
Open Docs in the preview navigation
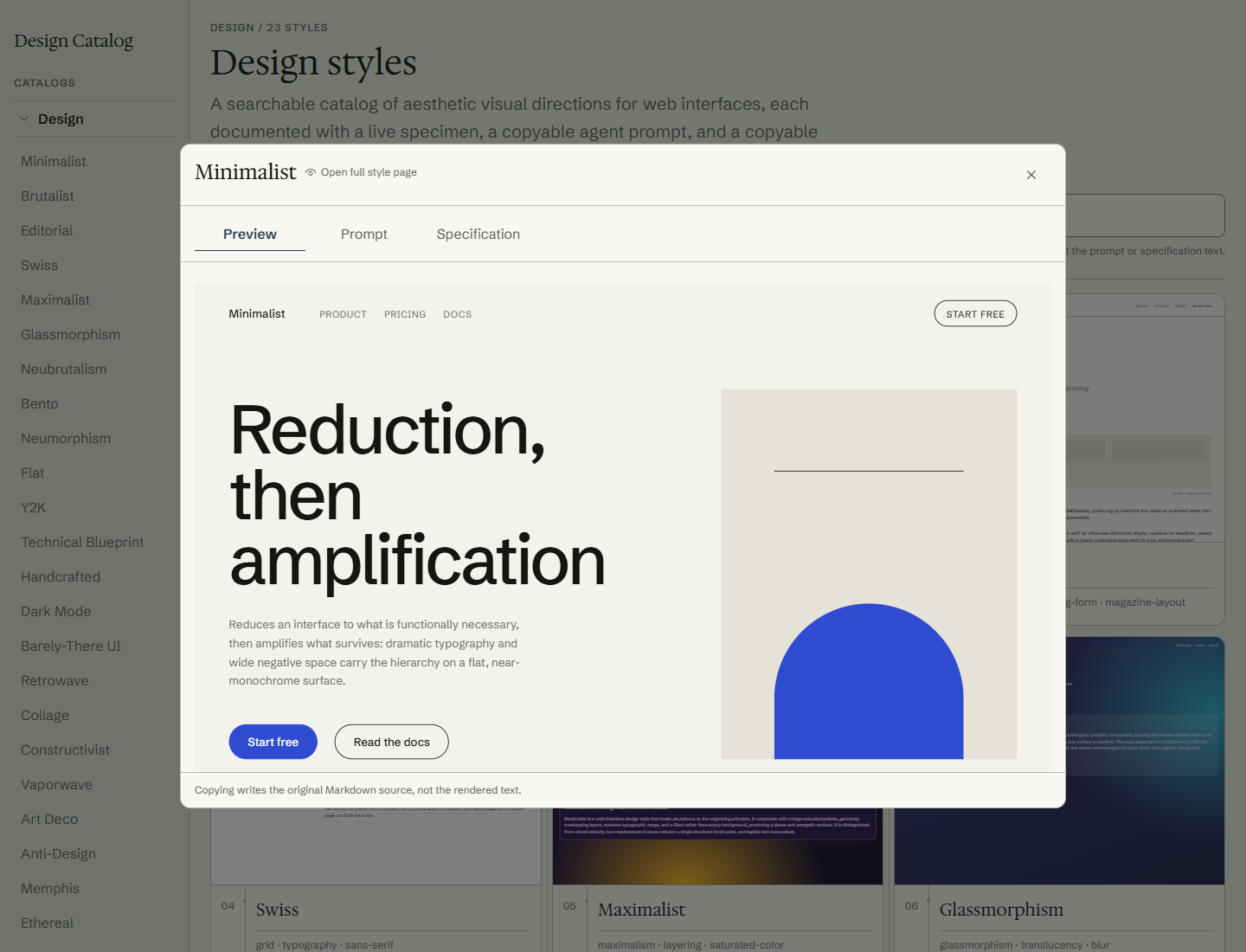pos(458,314)
